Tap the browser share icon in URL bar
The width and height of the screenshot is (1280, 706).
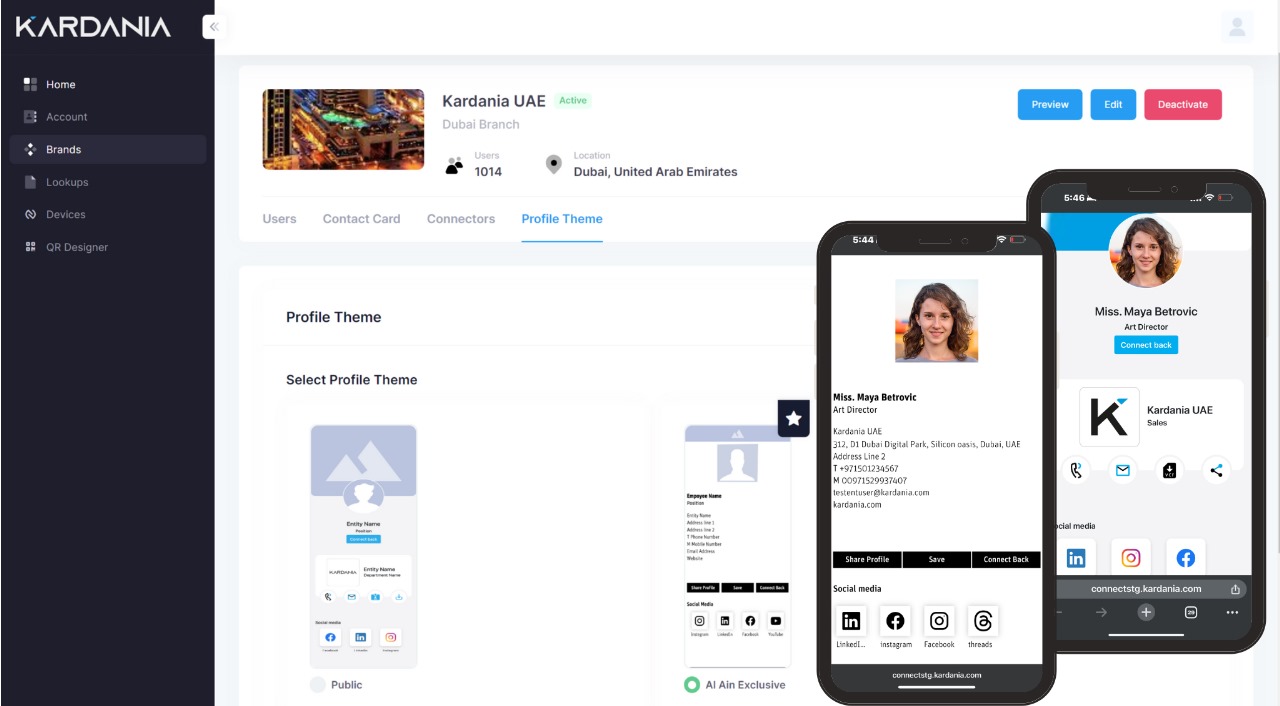pyautogui.click(x=1235, y=589)
